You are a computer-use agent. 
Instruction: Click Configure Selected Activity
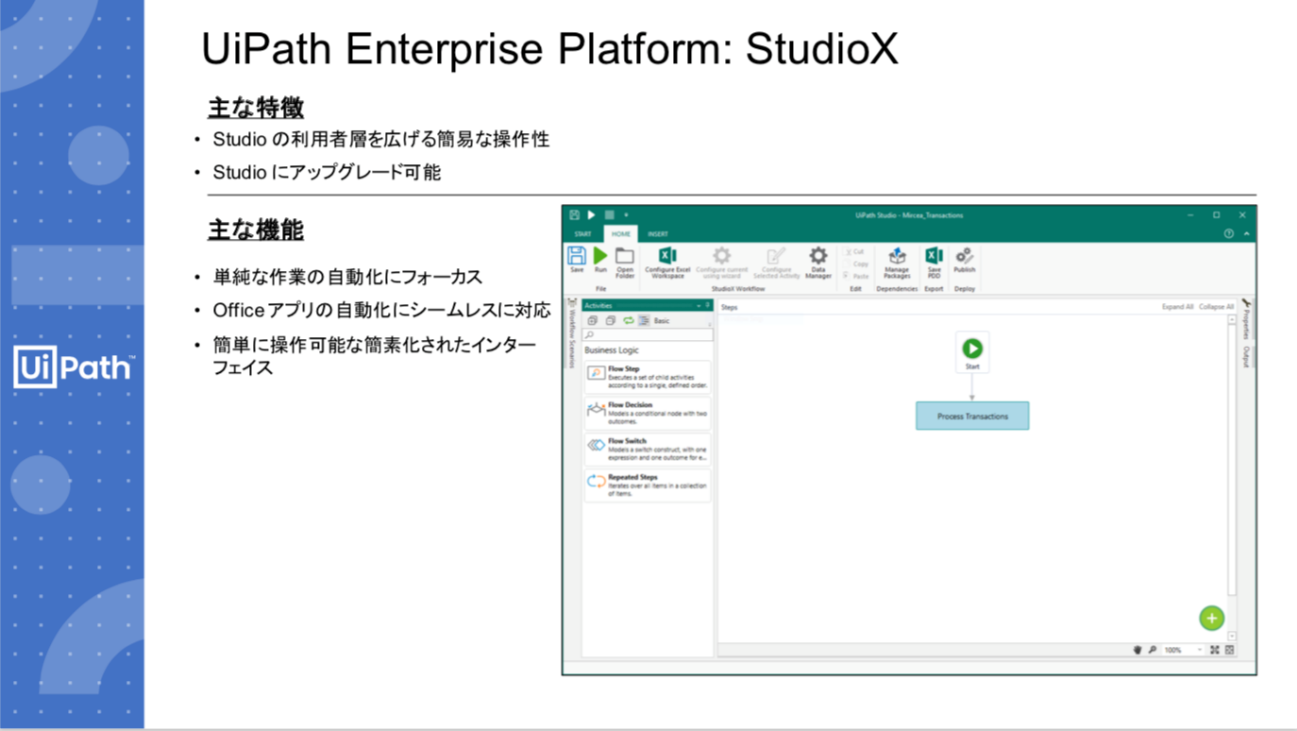(776, 262)
